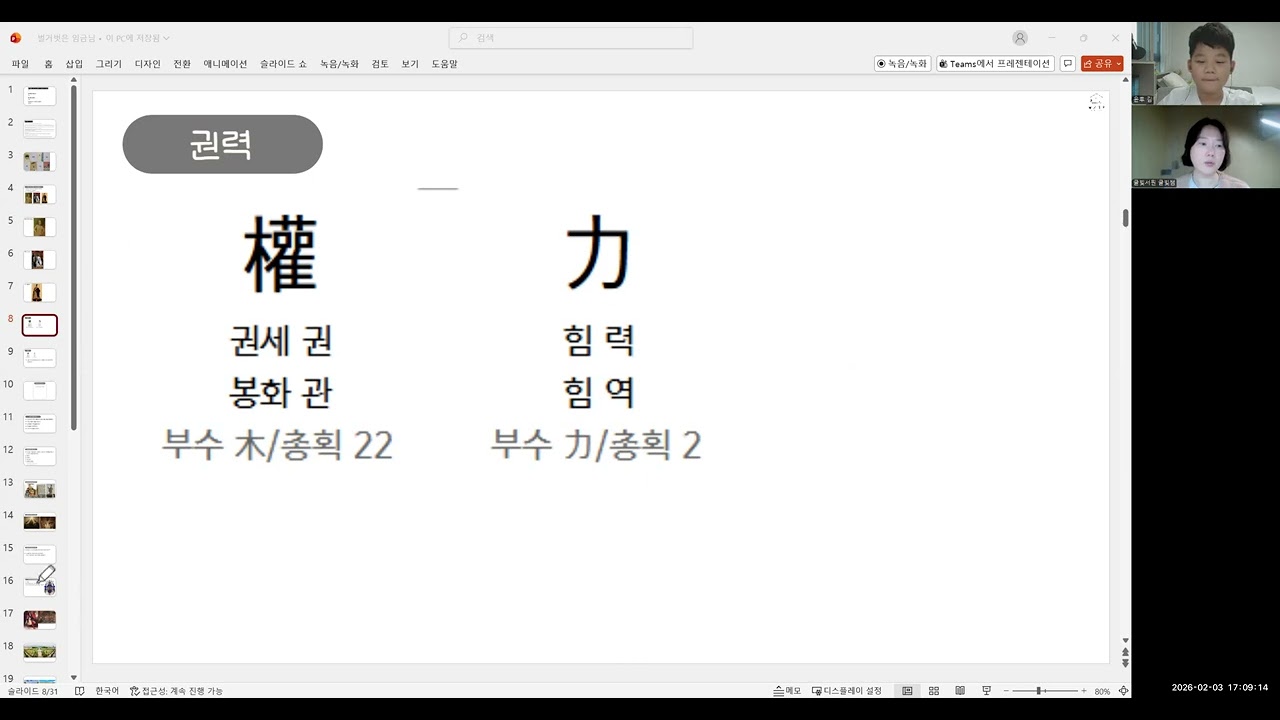
Task: Open the user account profile icon
Action: [1020, 38]
